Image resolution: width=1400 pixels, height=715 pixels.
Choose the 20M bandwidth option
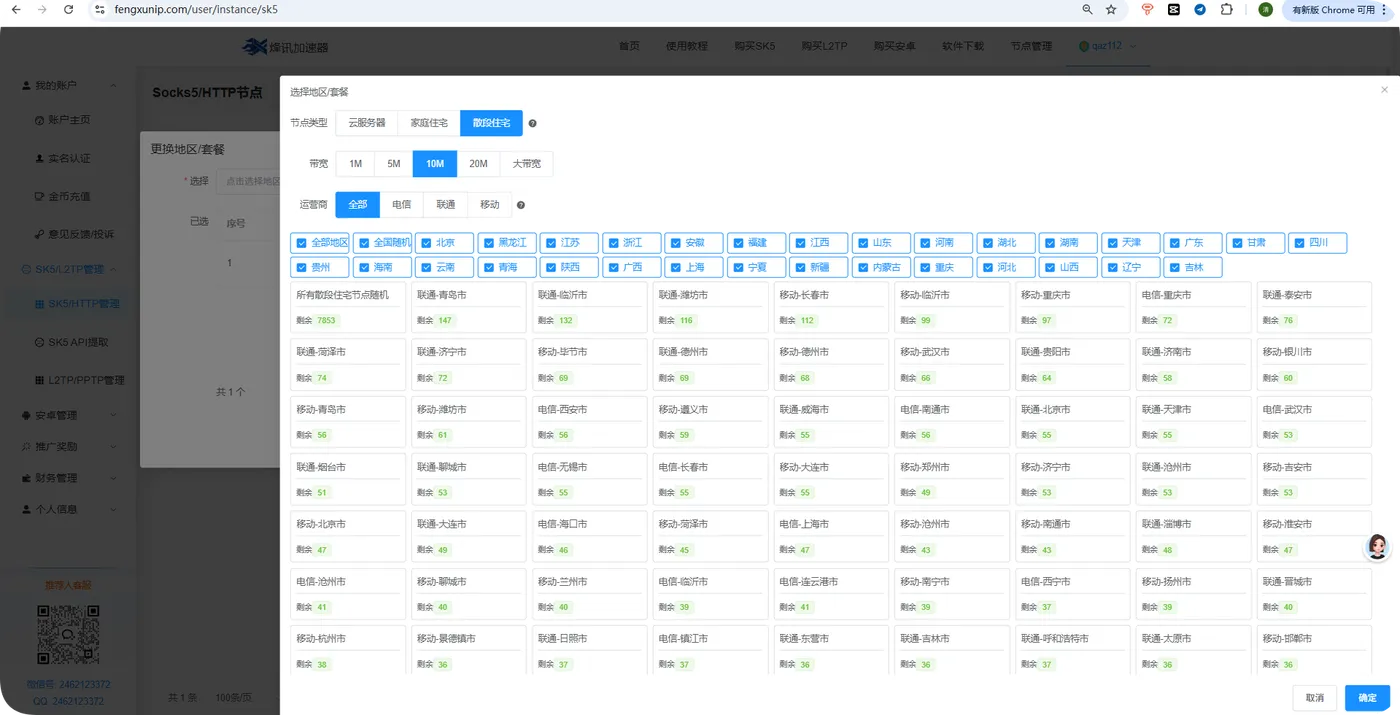[478, 164]
